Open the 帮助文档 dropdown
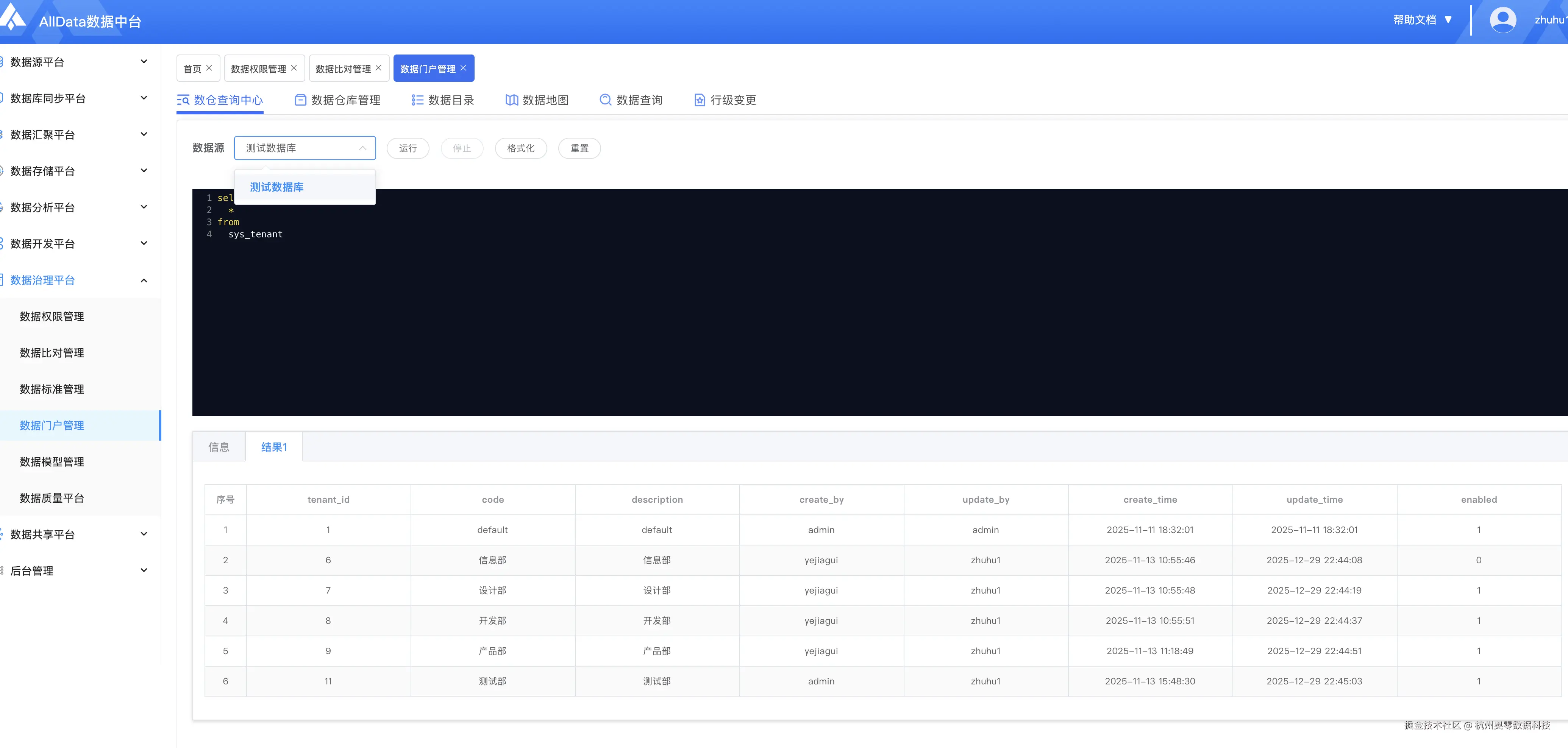The height and width of the screenshot is (748, 1568). (x=1423, y=20)
